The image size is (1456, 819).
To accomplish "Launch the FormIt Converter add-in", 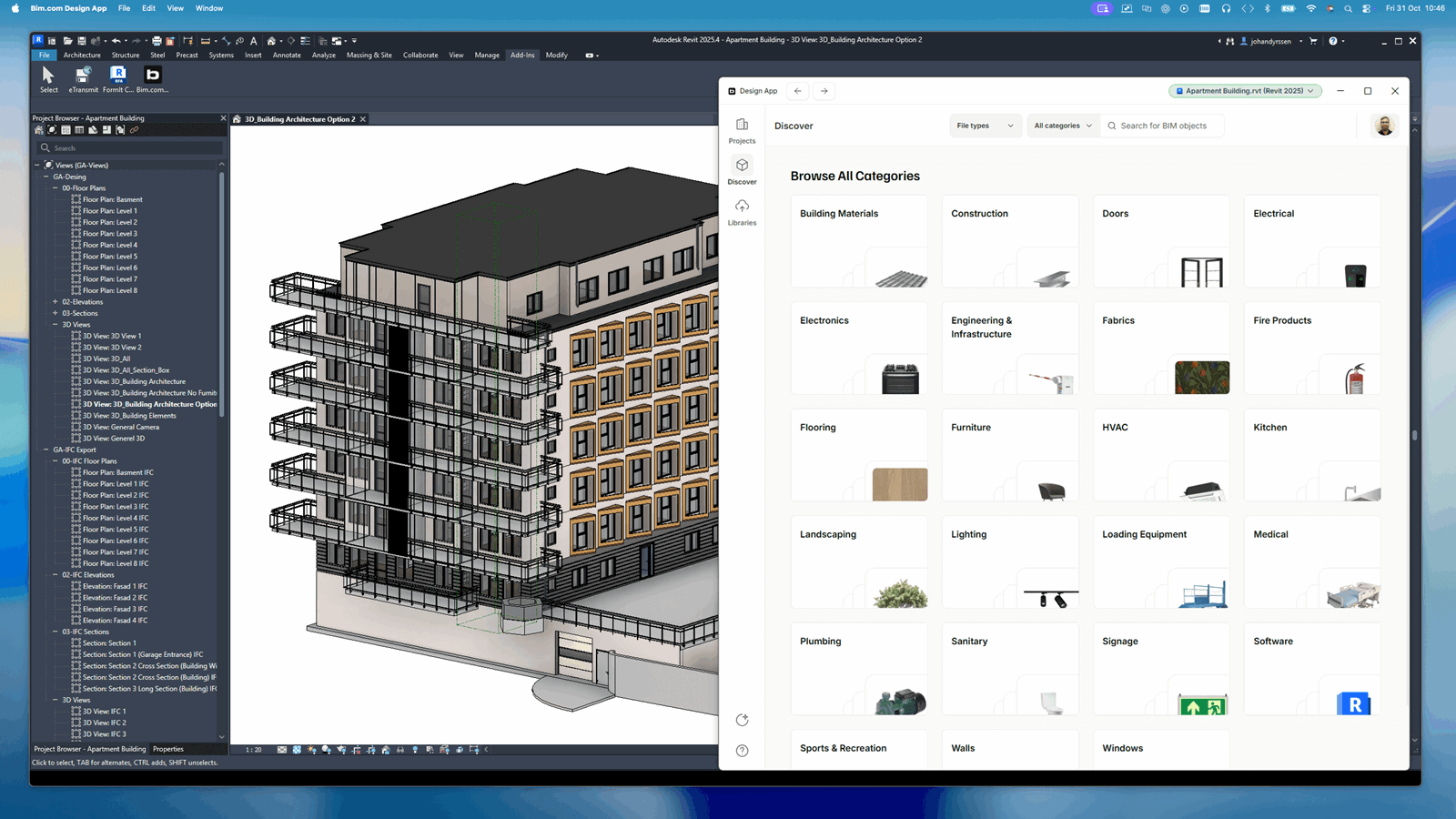I will click(117, 80).
